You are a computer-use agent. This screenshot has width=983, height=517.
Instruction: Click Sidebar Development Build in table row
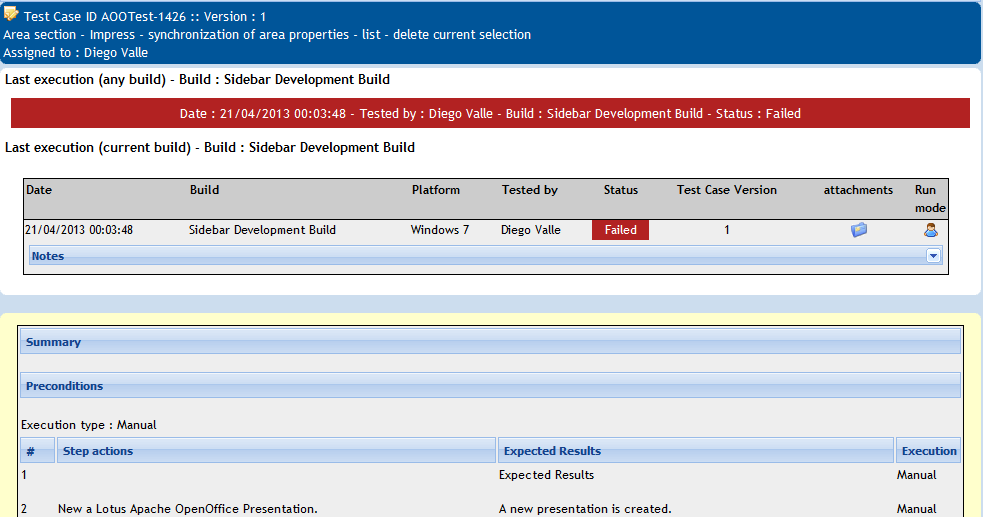coord(263,230)
